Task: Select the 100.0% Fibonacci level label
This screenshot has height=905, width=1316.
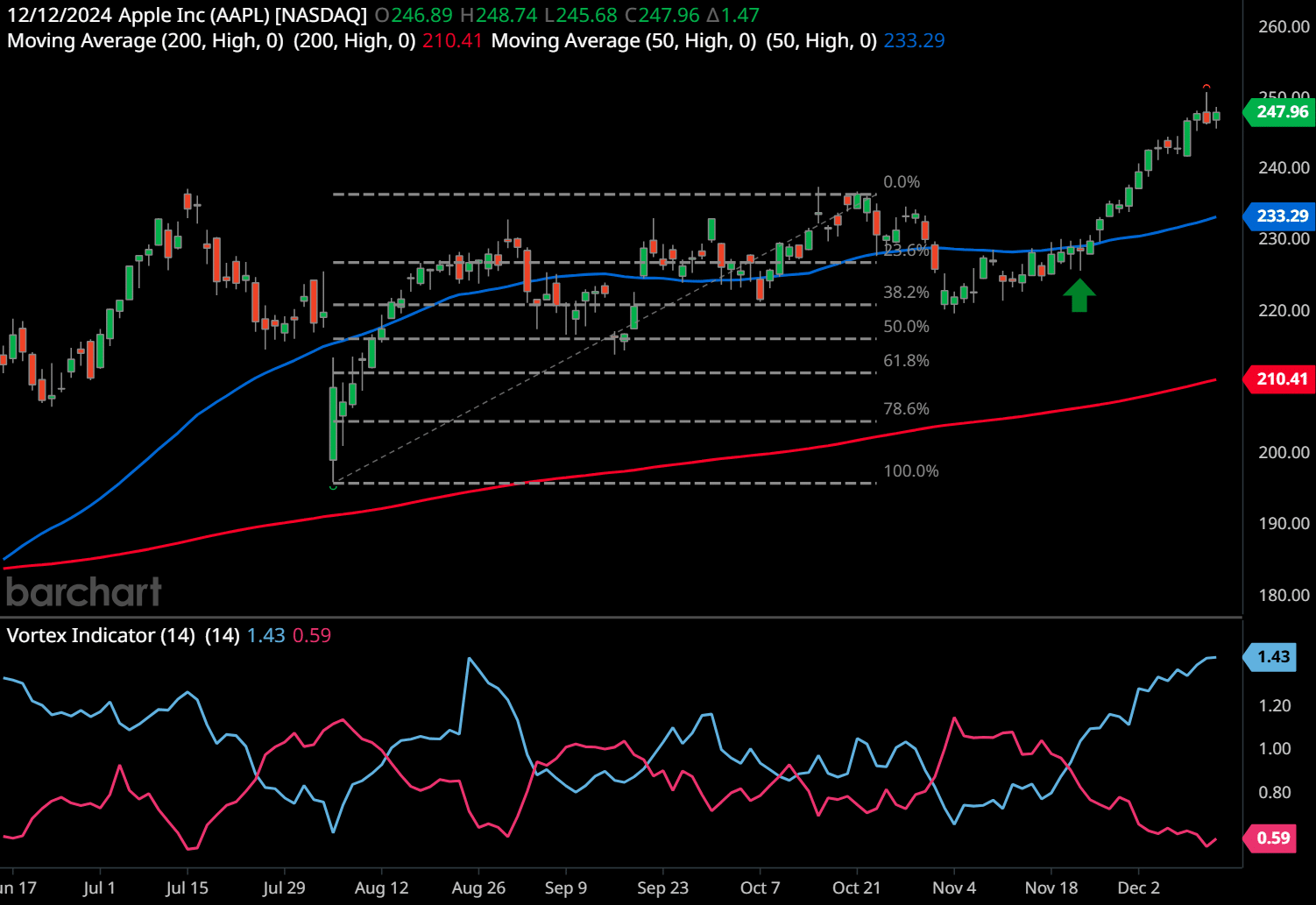Action: pyautogui.click(x=910, y=470)
